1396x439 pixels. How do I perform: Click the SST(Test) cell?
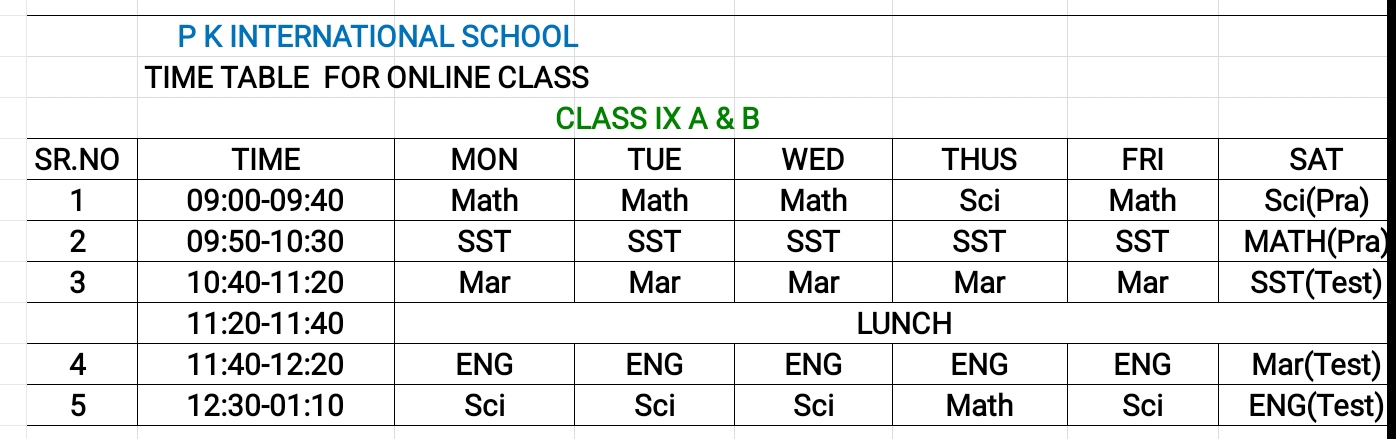[x=1314, y=283]
